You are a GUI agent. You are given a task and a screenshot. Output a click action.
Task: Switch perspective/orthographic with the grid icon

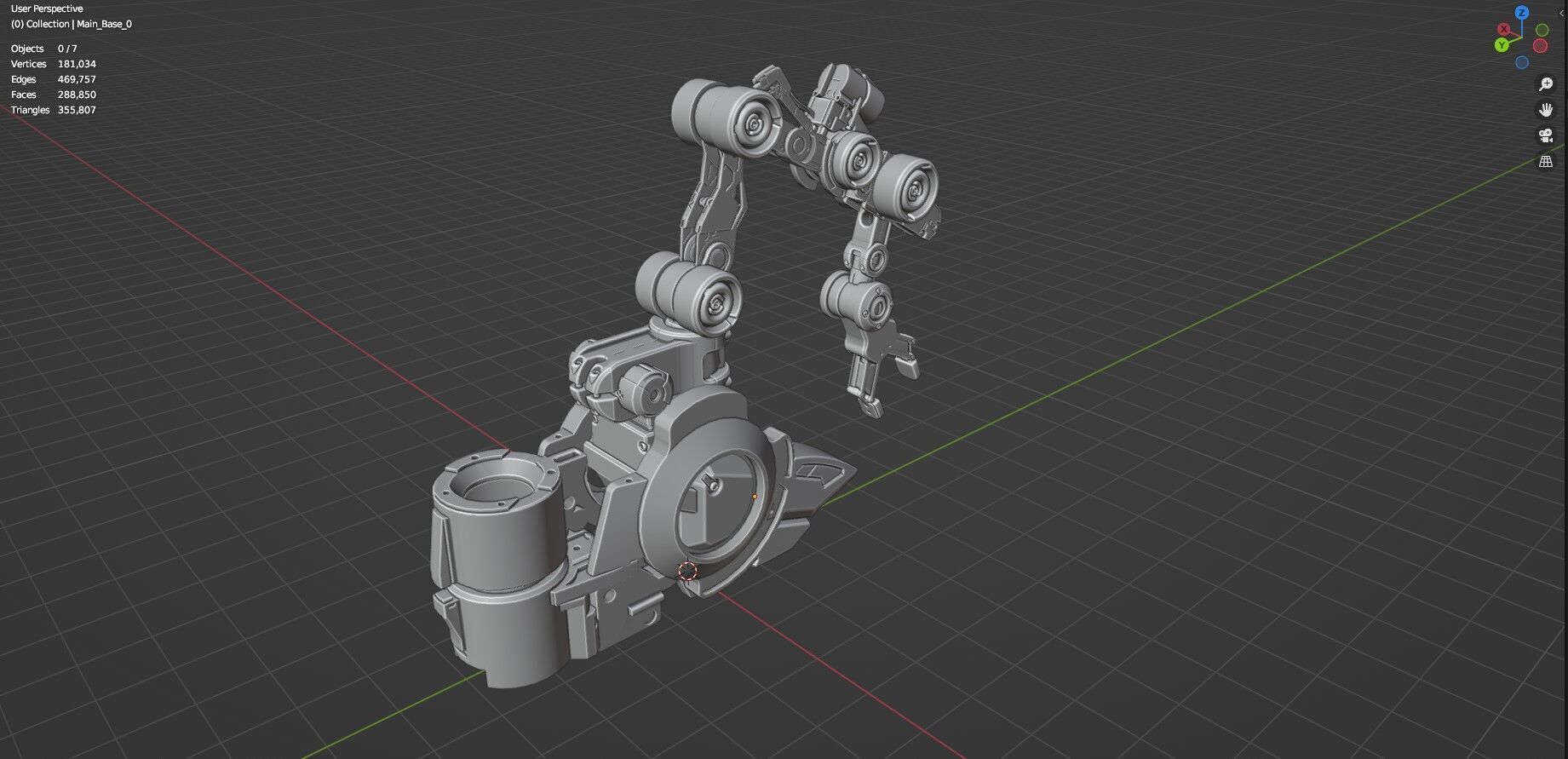pos(1546,161)
